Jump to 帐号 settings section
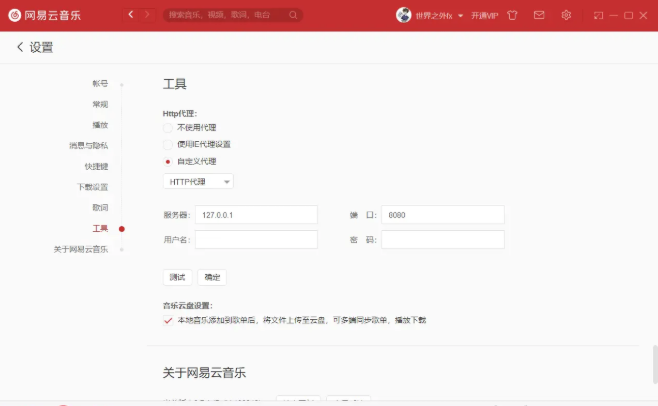Image resolution: width=658 pixels, height=406 pixels. tap(100, 84)
